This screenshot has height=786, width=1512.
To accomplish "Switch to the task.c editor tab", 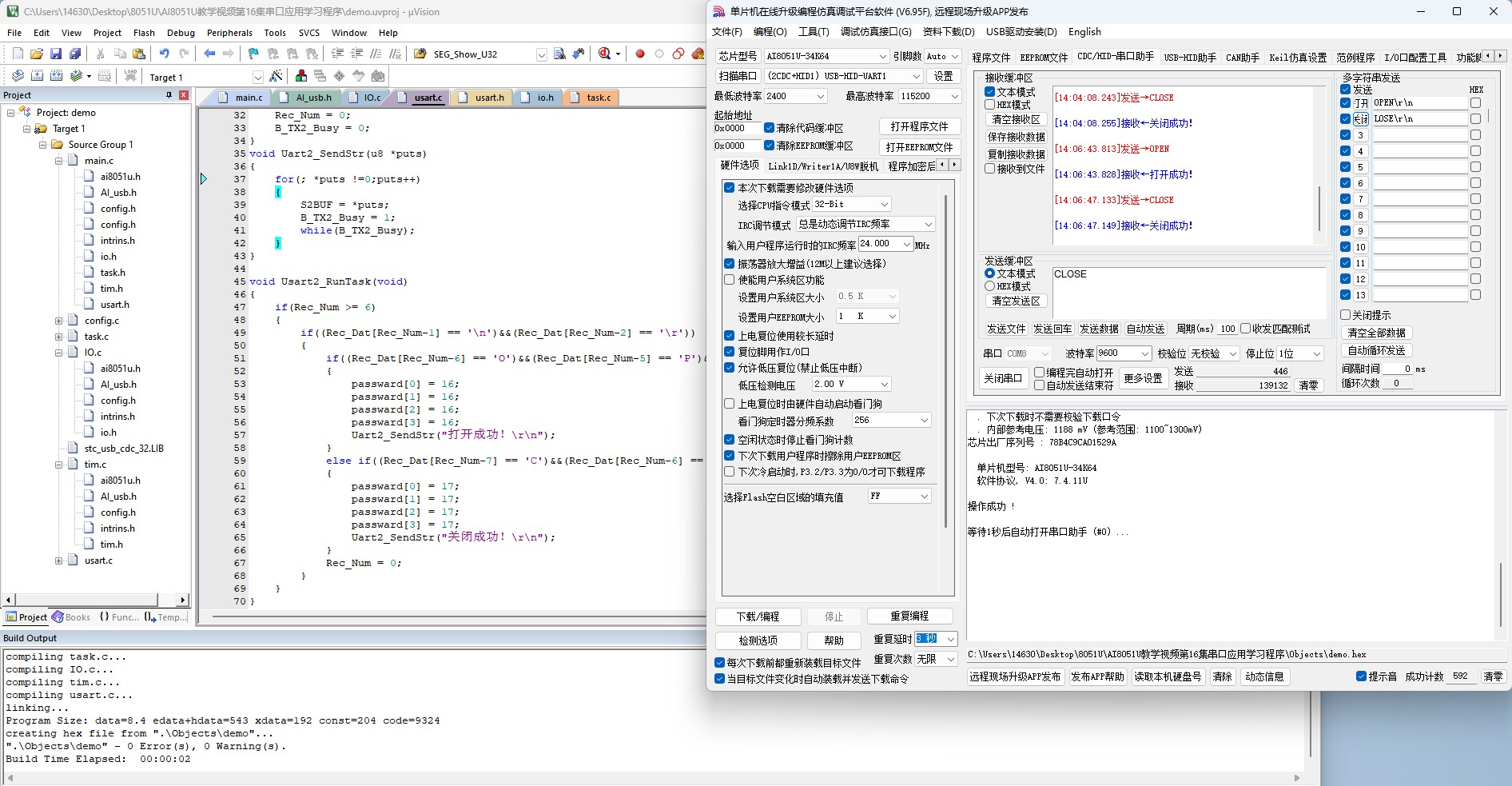I will [x=592, y=98].
